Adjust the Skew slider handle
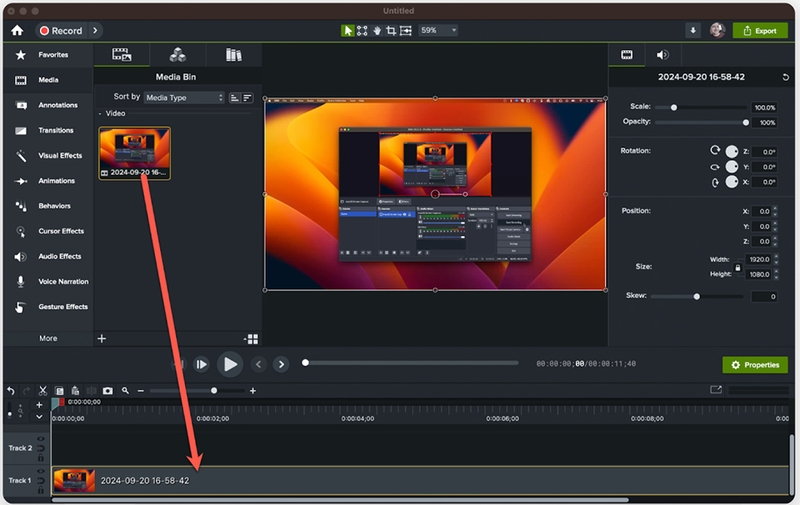The width and height of the screenshot is (800, 505). 696,296
